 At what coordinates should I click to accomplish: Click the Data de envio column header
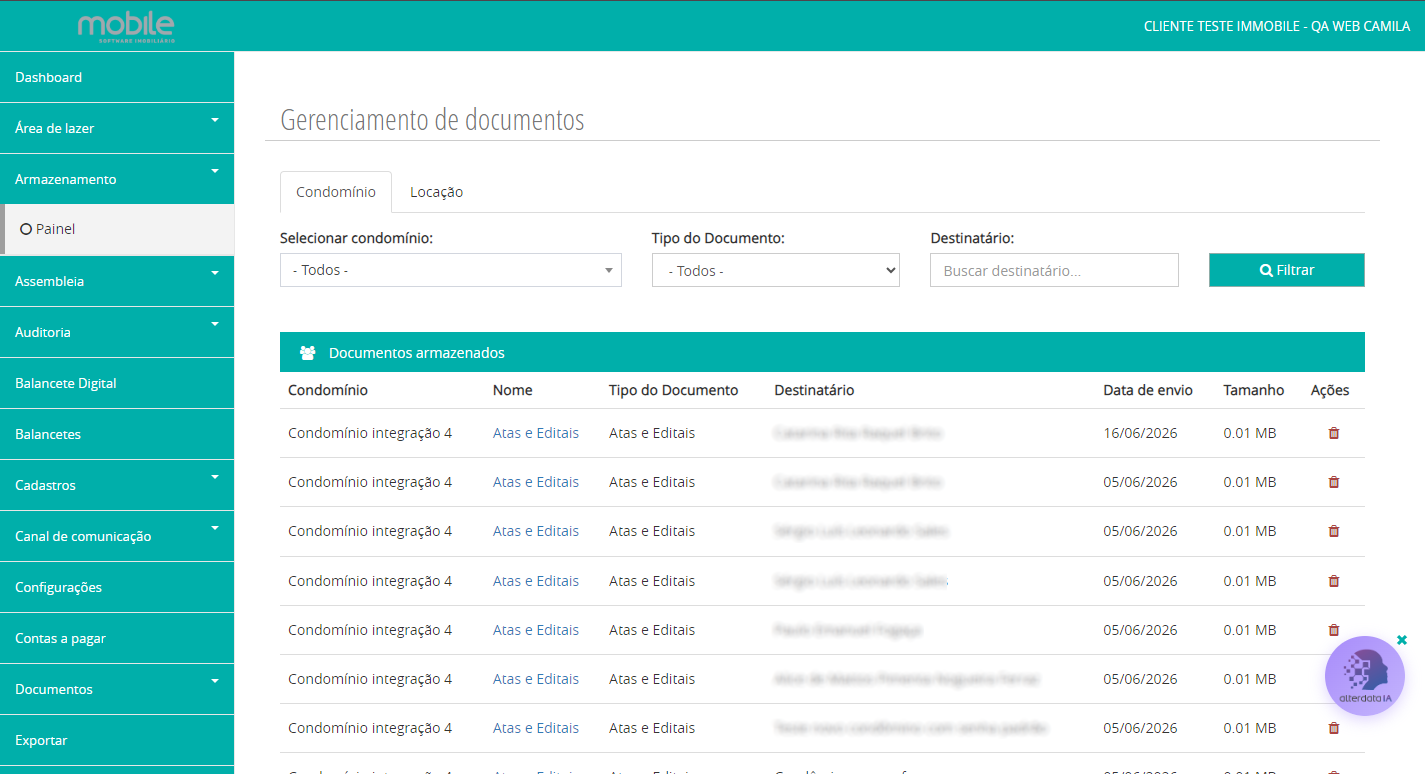(1148, 390)
